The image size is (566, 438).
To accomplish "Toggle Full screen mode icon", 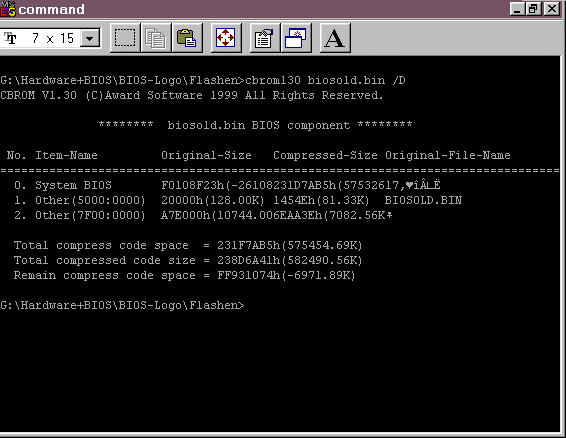I will 226,38.
